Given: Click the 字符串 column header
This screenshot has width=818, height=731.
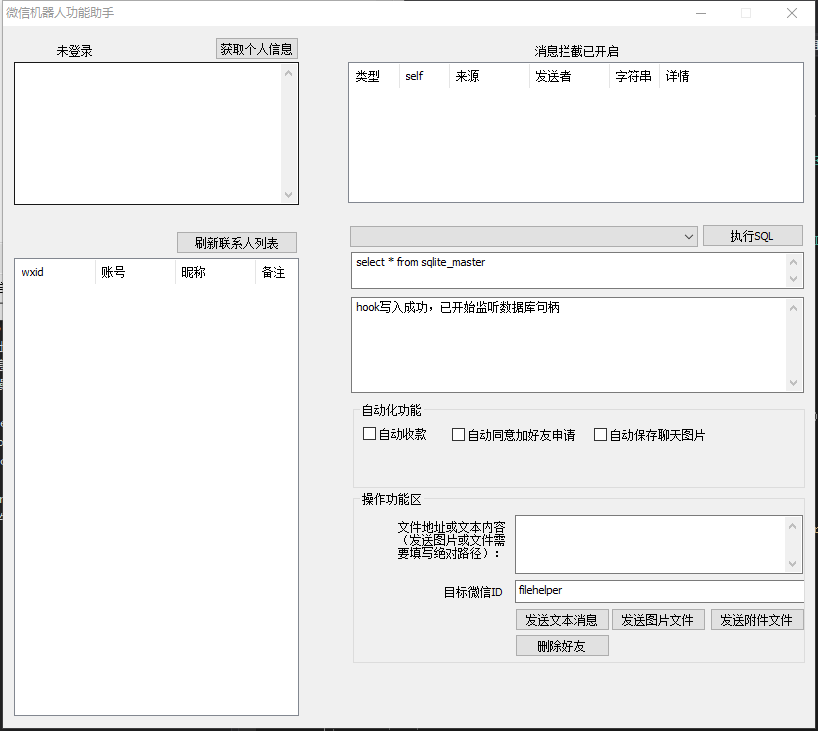Looking at the screenshot, I should tap(634, 76).
